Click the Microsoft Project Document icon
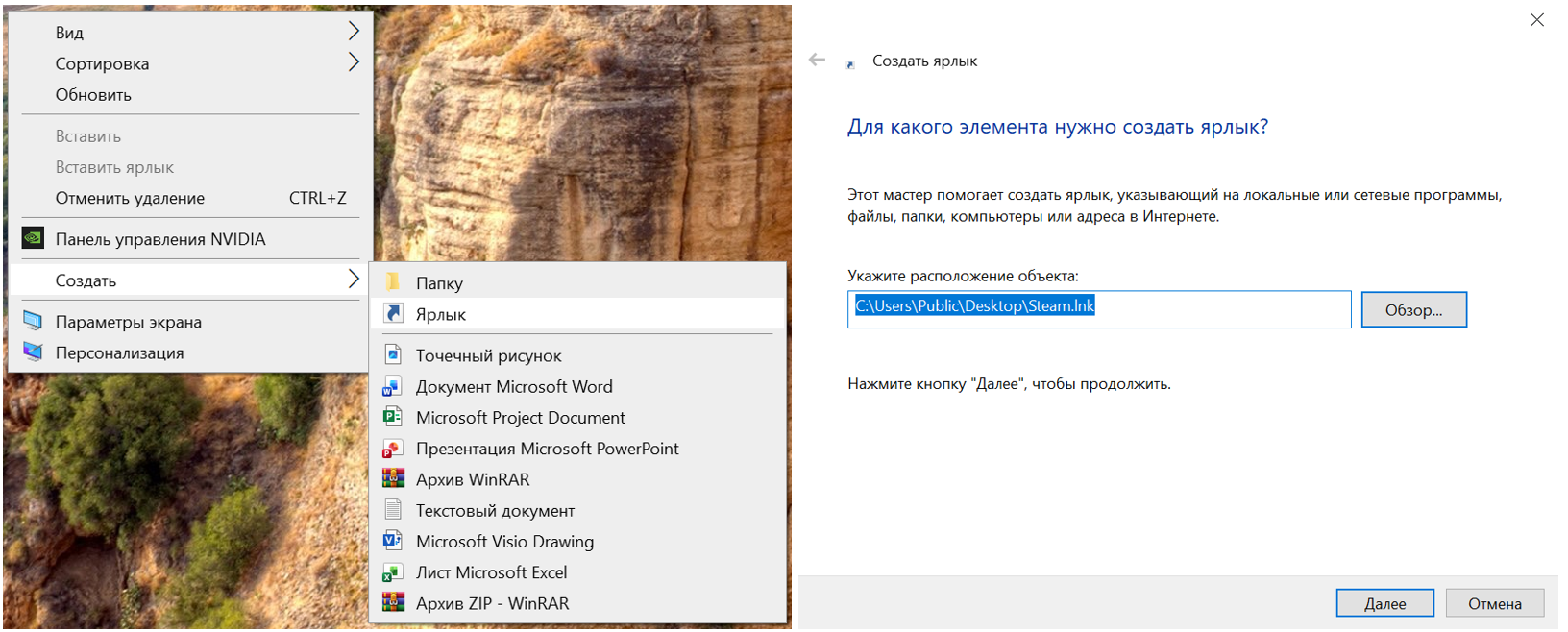Viewport: 1568px width, 632px height. (393, 417)
